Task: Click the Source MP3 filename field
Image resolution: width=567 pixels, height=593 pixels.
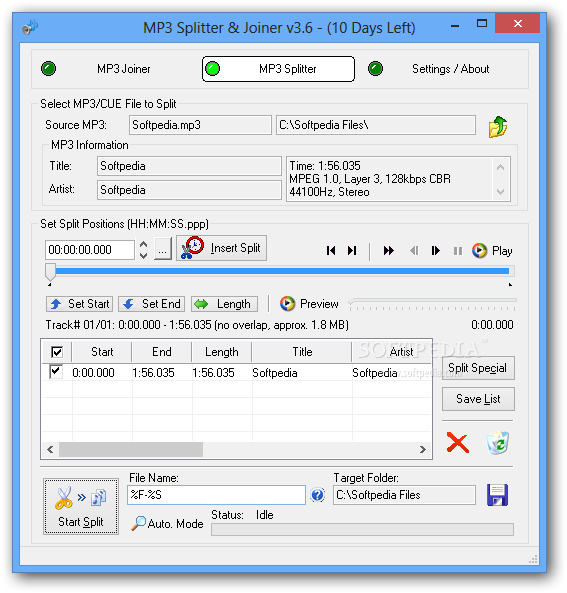Action: point(200,125)
